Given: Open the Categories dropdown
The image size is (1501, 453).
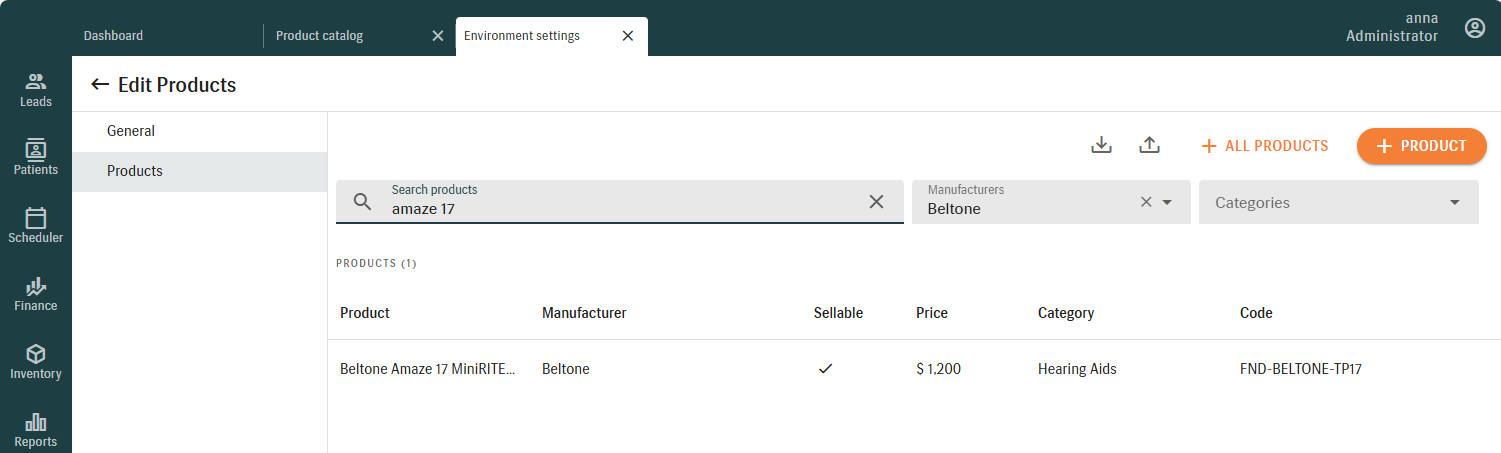Looking at the screenshot, I should click(1338, 202).
